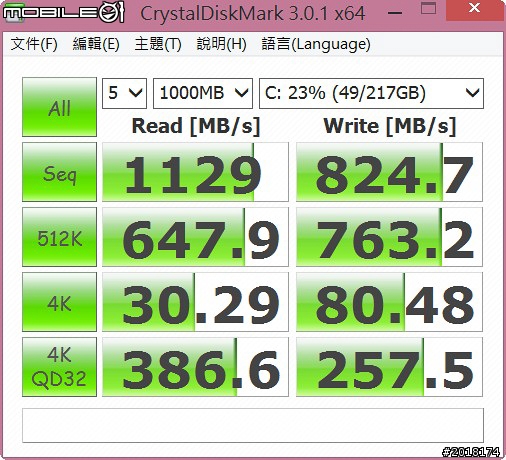
Task: Expand the test size dropdown 1000MB
Action: tap(203, 93)
